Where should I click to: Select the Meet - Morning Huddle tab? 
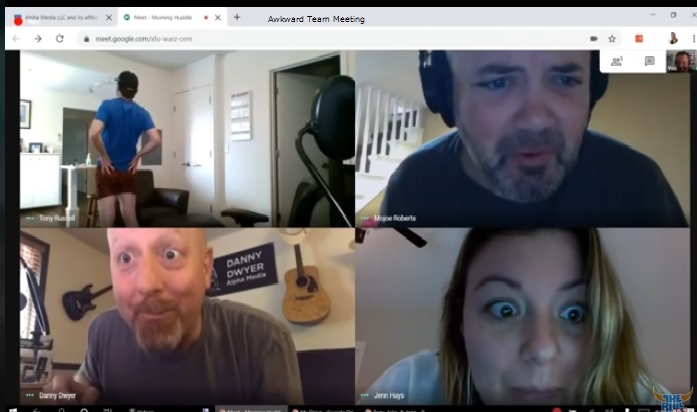tap(160, 17)
